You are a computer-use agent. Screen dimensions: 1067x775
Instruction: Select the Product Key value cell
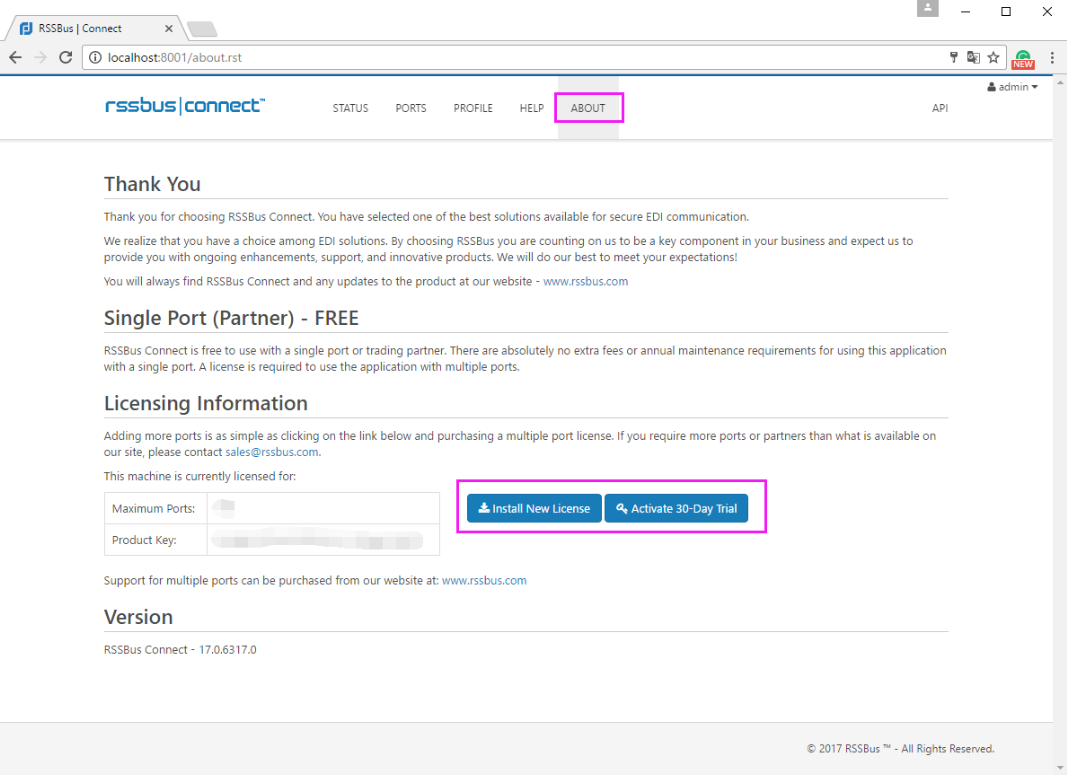pyautogui.click(x=323, y=540)
